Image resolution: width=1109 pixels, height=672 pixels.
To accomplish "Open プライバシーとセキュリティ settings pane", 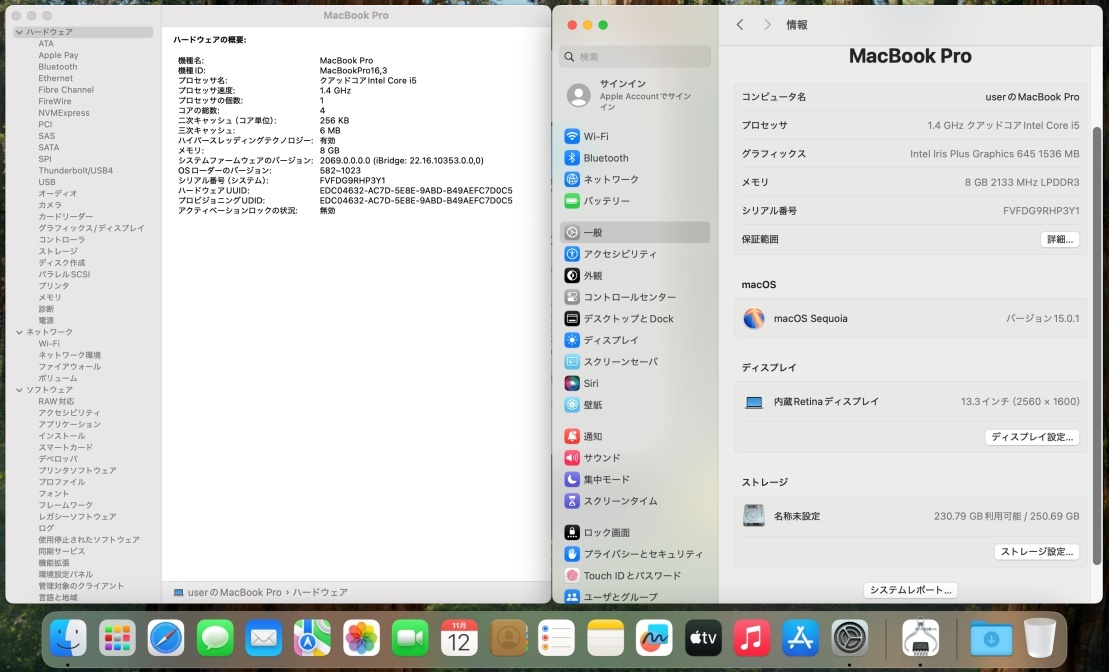I will pyautogui.click(x=634, y=554).
